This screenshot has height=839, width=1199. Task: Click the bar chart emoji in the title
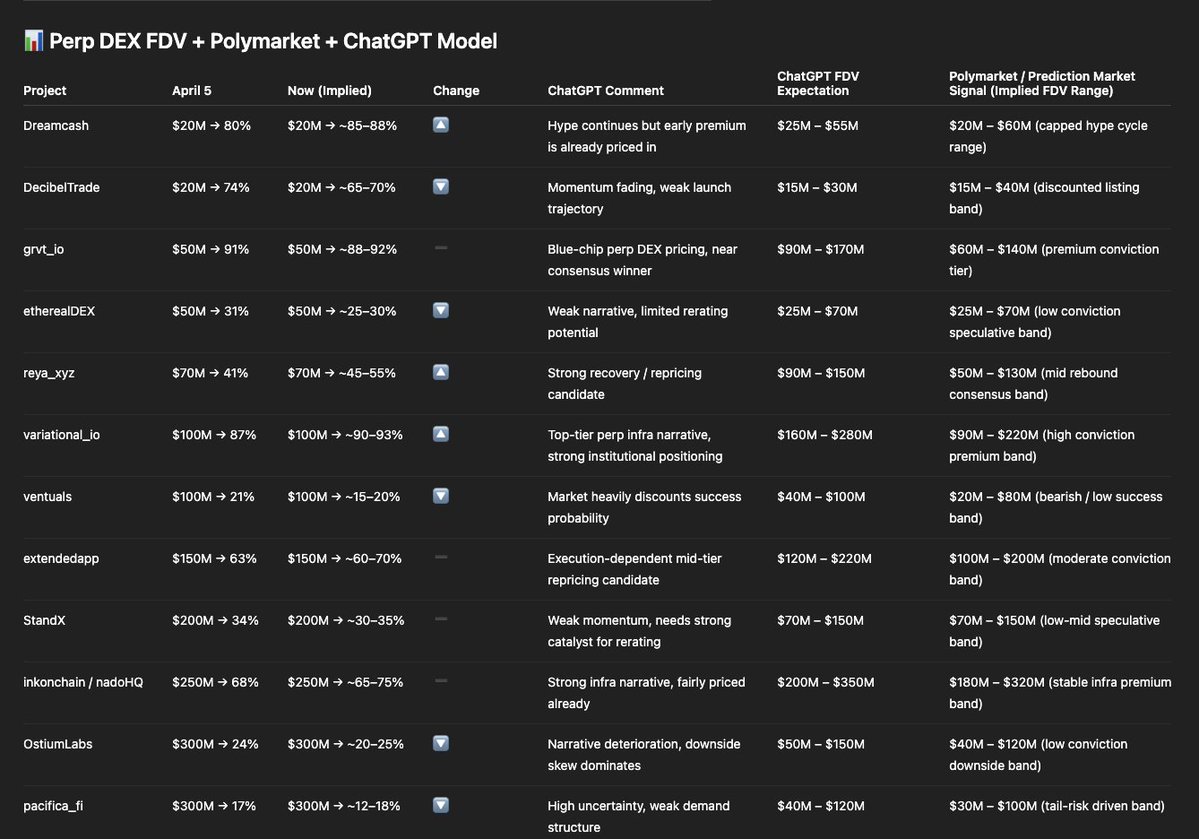coord(33,41)
